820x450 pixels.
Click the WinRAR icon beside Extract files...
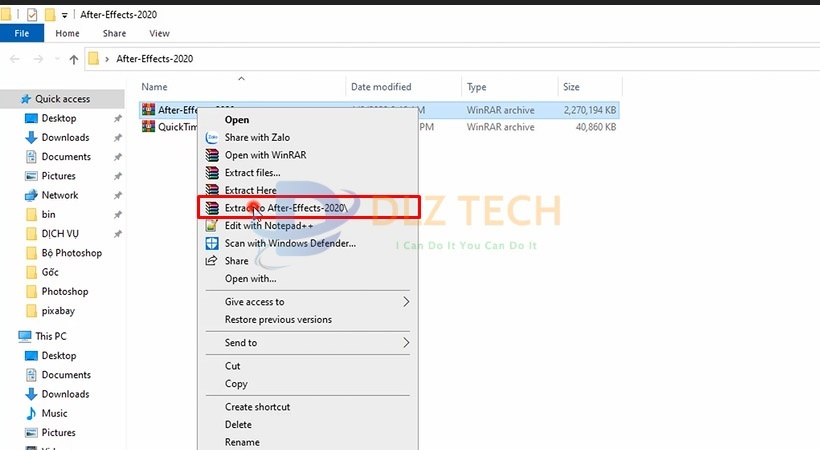point(211,173)
